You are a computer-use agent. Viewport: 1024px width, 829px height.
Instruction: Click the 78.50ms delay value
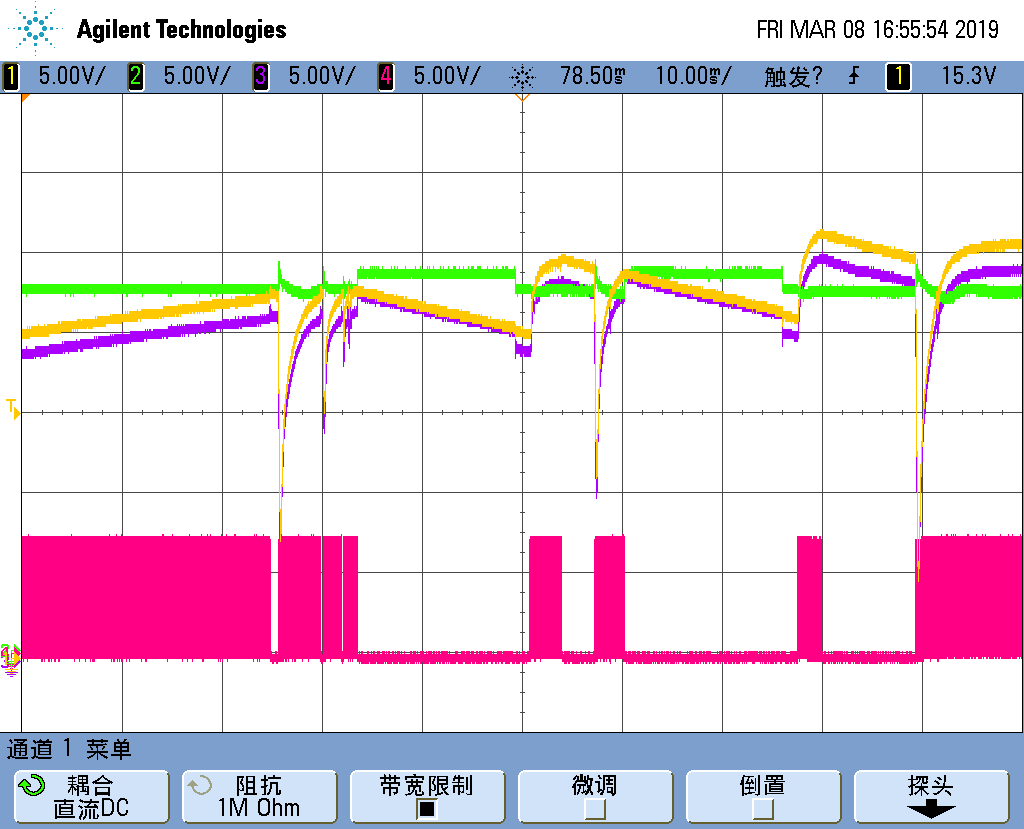pyautogui.click(x=592, y=76)
